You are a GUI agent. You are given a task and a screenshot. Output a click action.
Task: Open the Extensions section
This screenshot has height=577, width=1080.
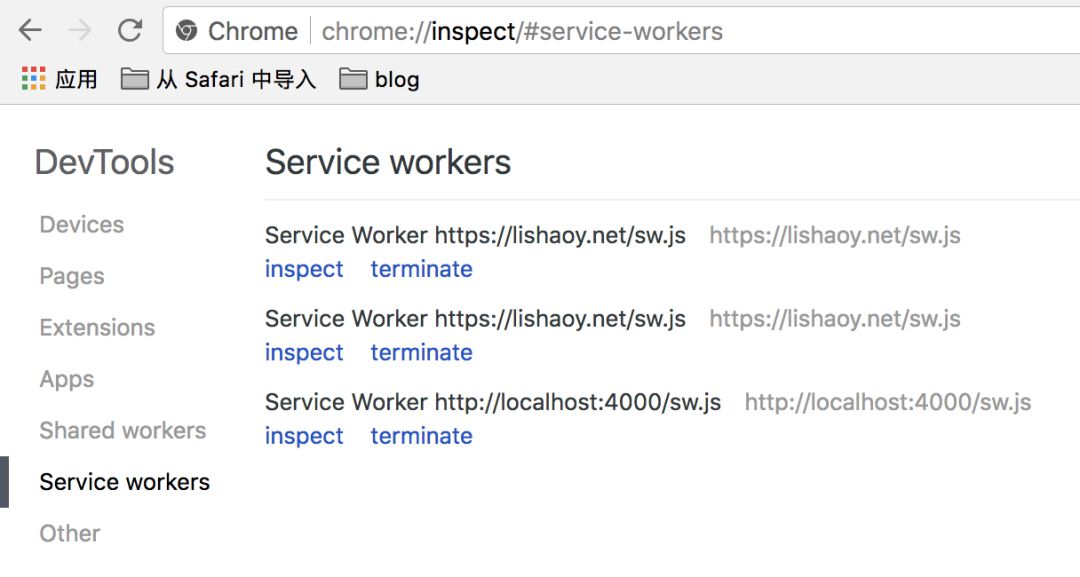[97, 327]
